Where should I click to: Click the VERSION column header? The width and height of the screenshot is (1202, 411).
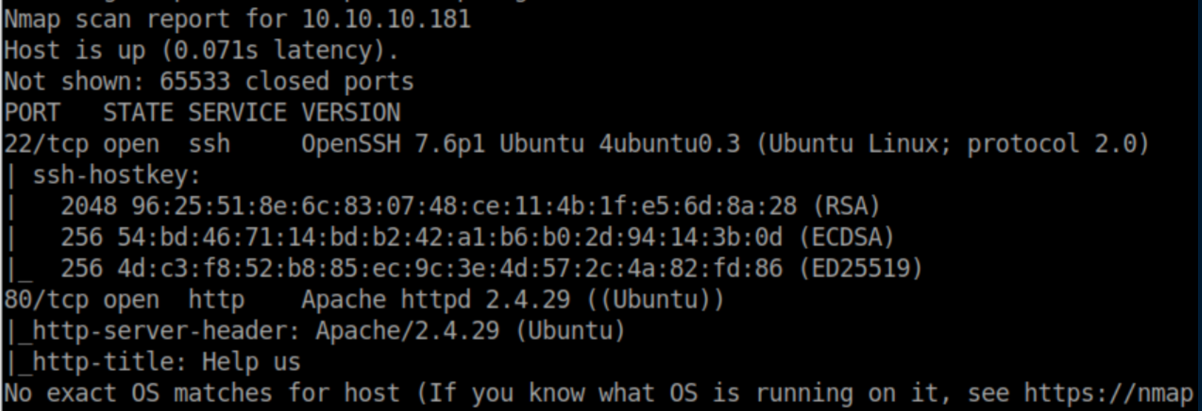pyautogui.click(x=350, y=112)
